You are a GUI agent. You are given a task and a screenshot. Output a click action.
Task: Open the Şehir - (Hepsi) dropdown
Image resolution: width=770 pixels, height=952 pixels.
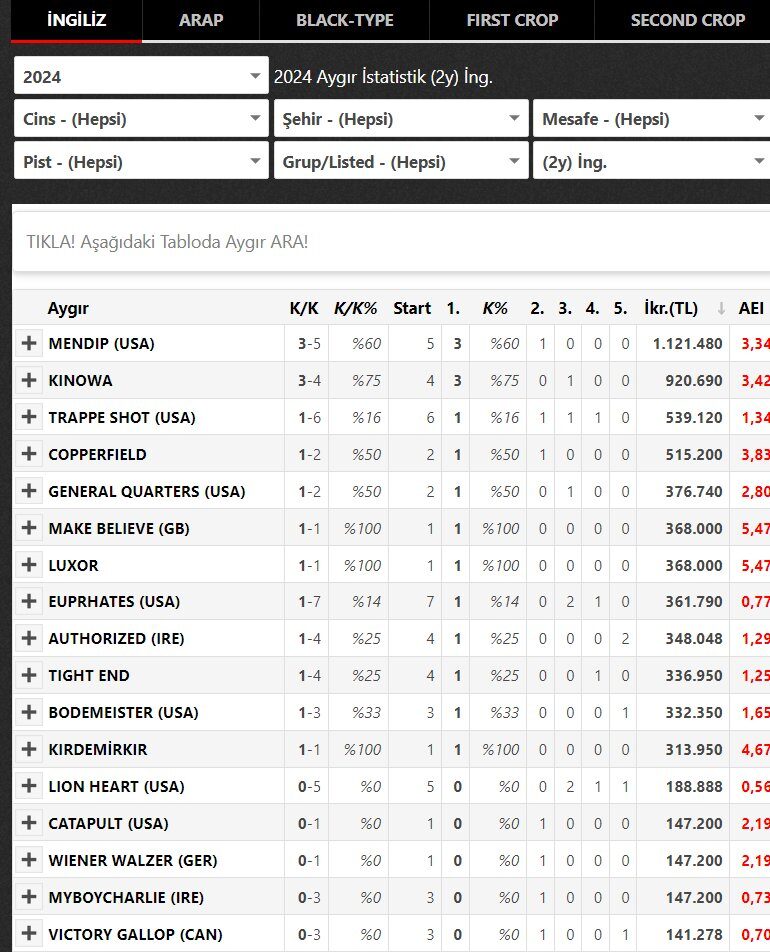401,118
